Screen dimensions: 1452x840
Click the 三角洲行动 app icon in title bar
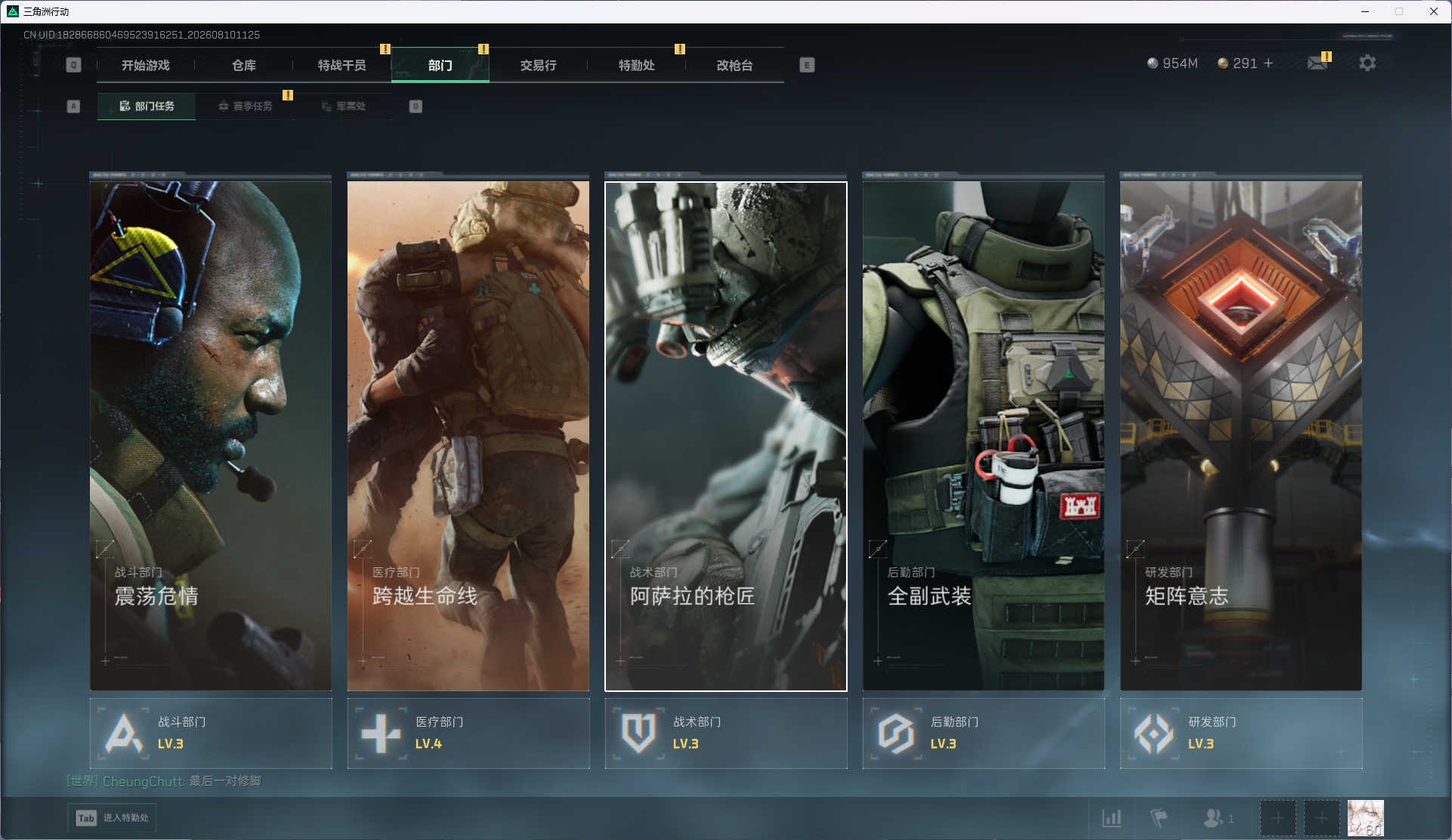(x=13, y=11)
